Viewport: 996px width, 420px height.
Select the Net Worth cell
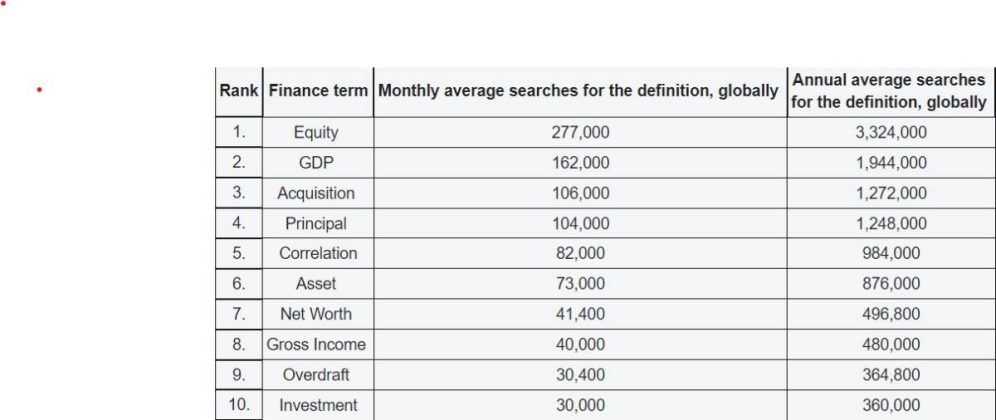[316, 314]
